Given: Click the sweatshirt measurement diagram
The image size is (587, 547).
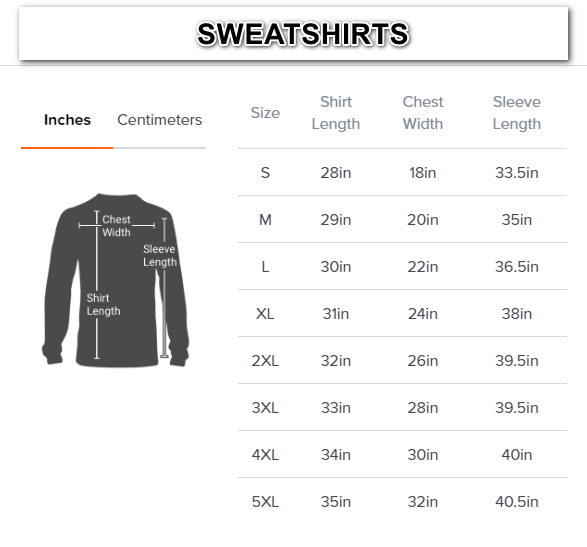Looking at the screenshot, I should tap(116, 280).
